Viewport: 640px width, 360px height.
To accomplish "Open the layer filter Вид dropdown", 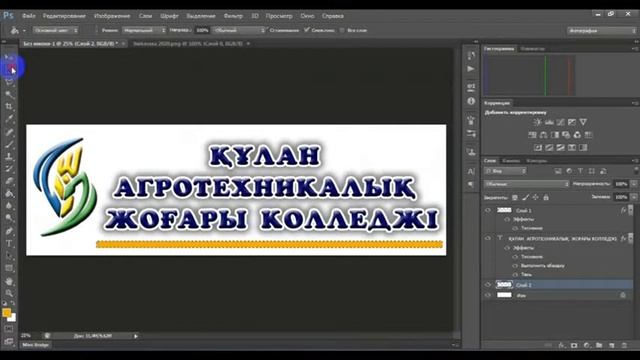I will [x=506, y=171].
